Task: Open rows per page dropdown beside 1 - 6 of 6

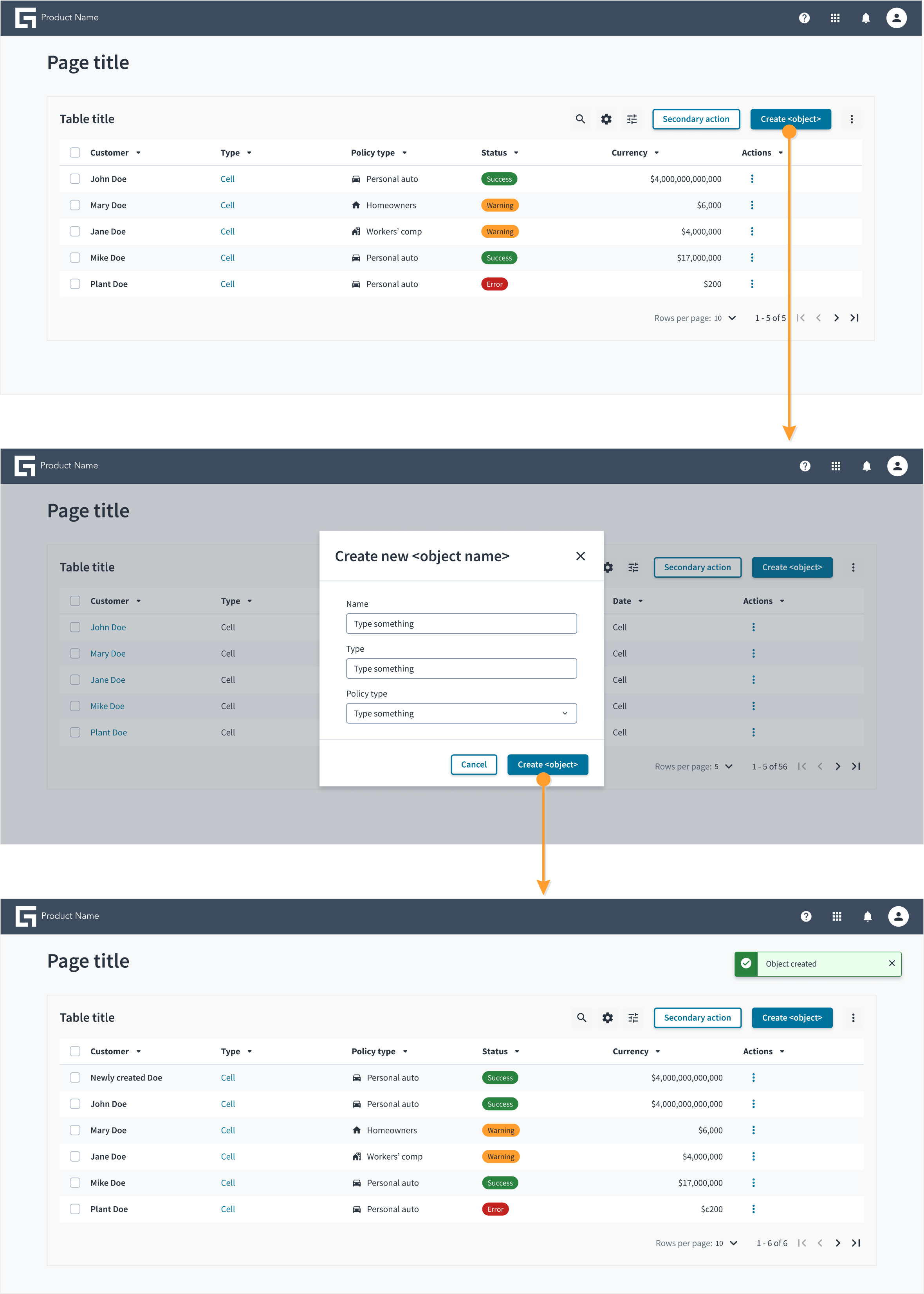Action: 727,1243
